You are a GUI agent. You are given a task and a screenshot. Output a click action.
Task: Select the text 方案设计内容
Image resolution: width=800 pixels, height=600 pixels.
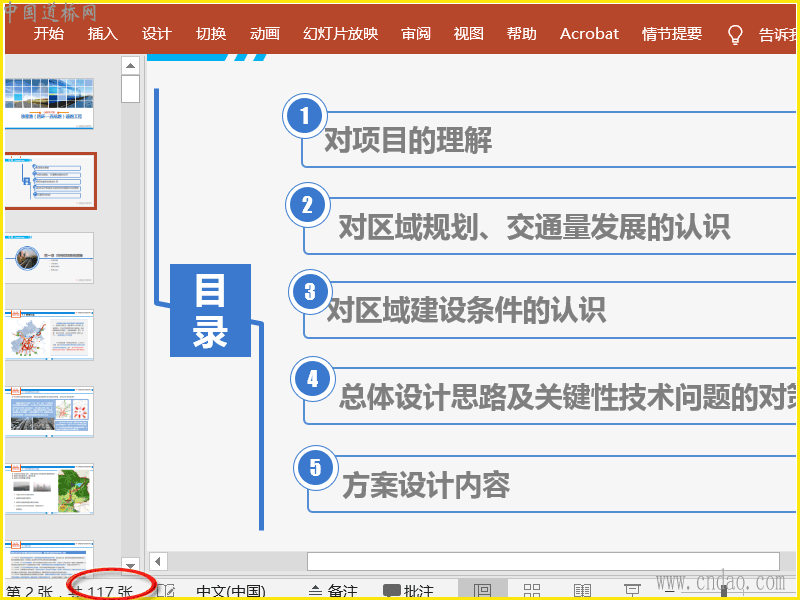pos(426,485)
